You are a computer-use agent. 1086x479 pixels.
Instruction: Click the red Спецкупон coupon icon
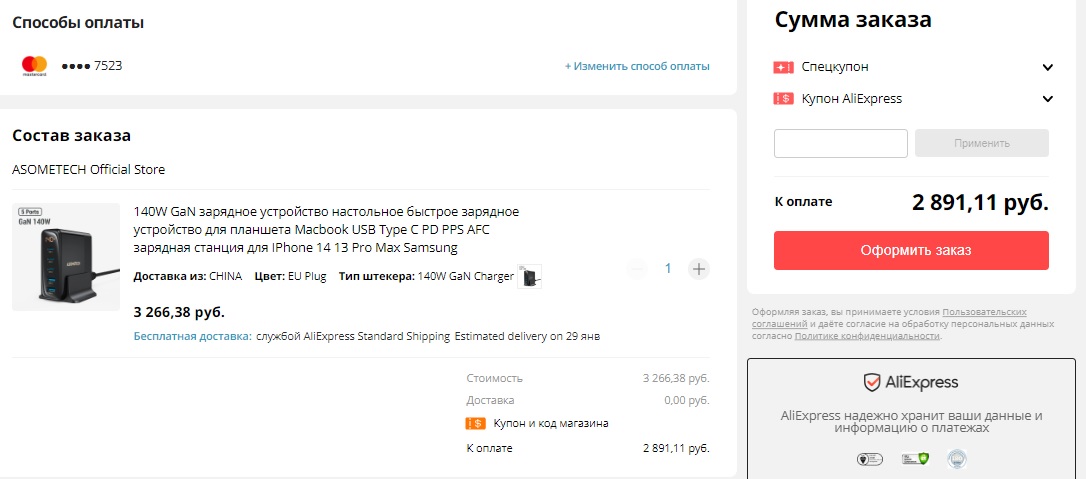coord(783,67)
